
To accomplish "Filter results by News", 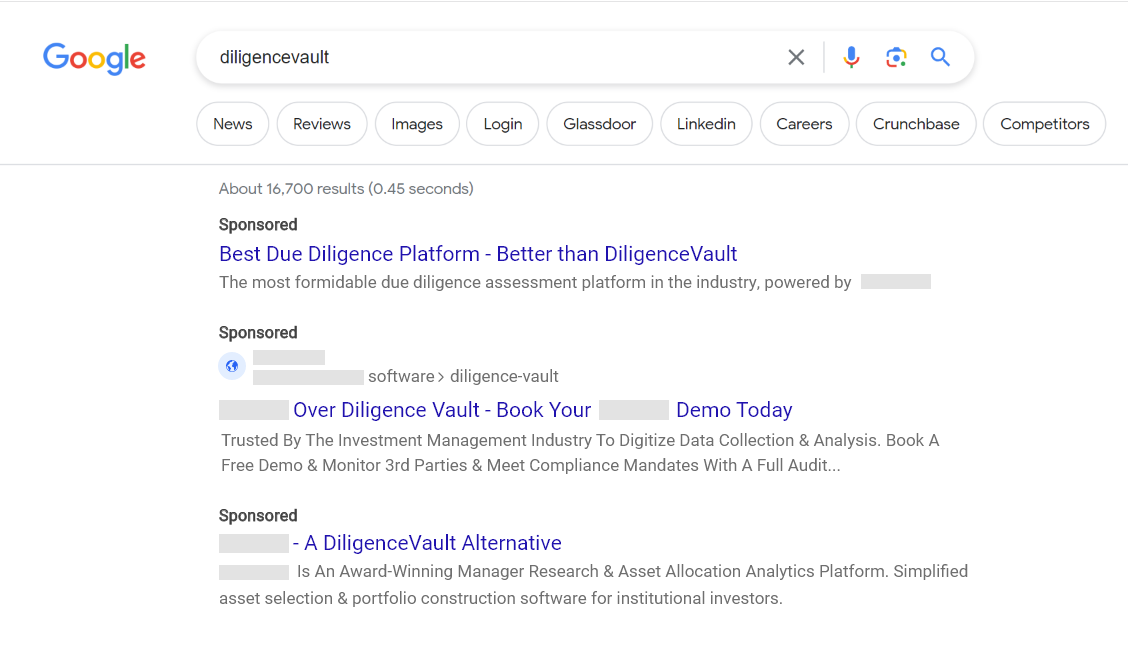I will point(232,123).
